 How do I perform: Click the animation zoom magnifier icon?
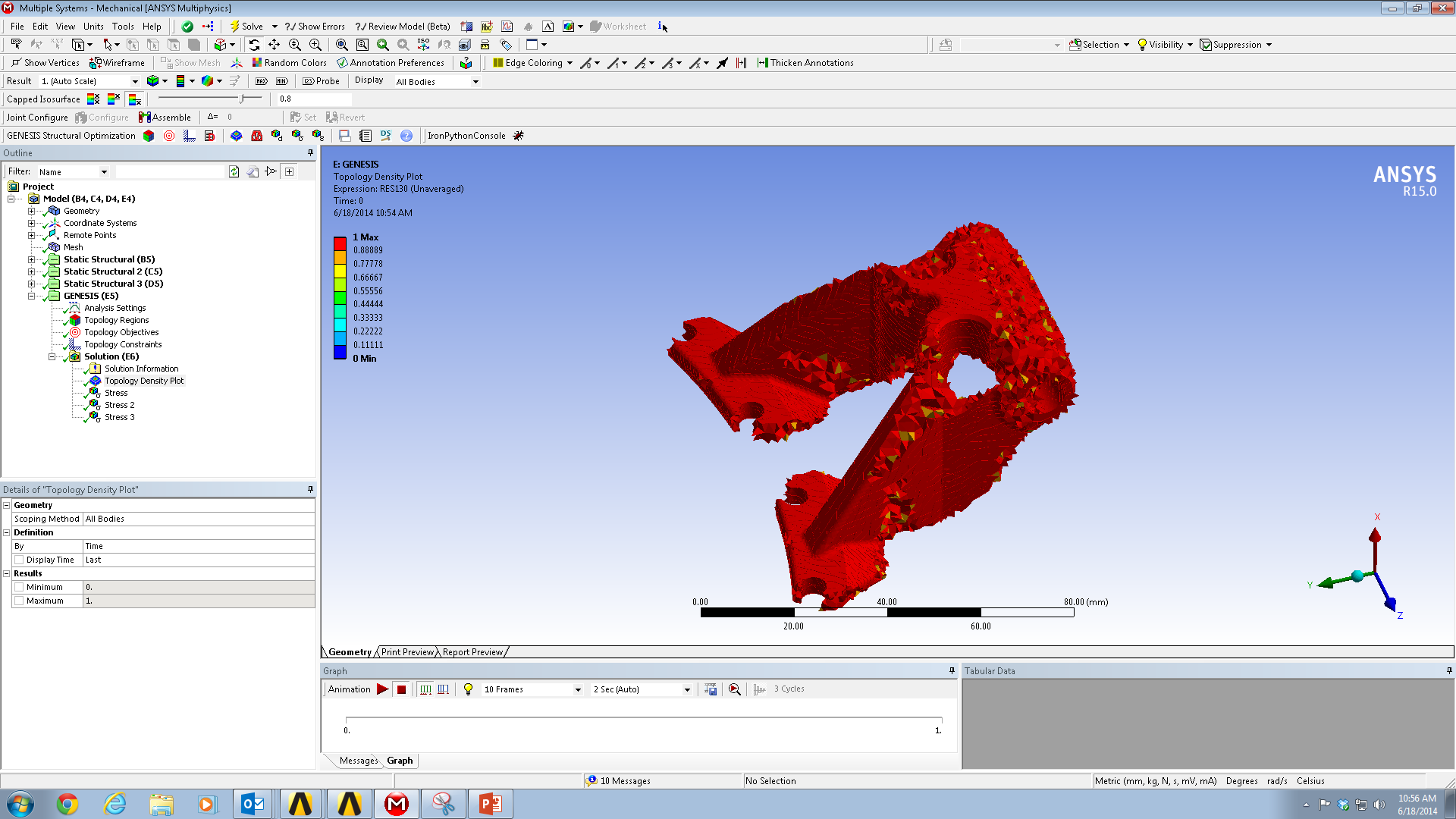734,689
